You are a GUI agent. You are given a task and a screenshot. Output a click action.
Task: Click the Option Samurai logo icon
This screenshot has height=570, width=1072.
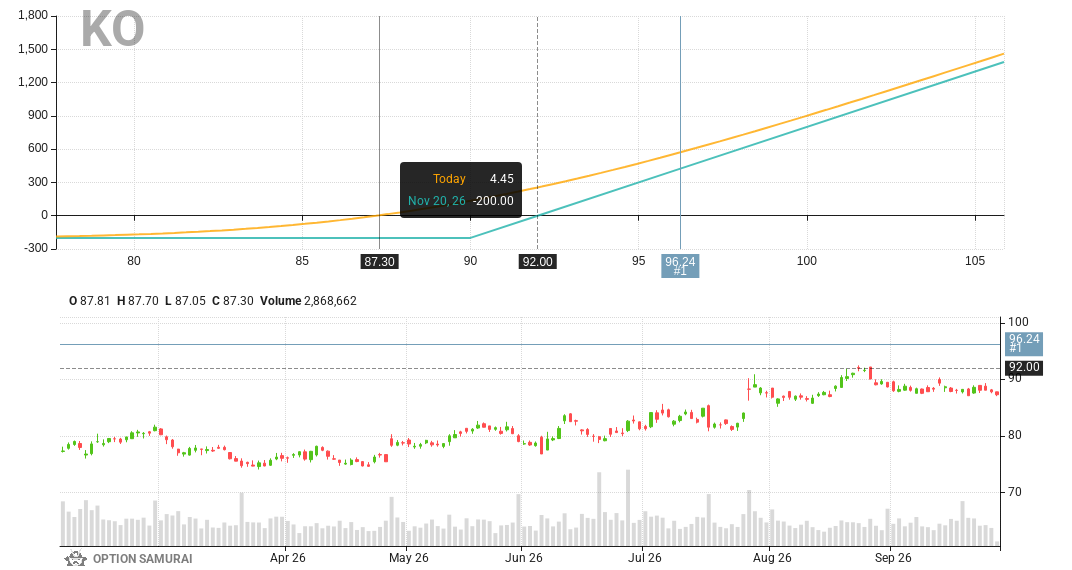click(x=75, y=559)
